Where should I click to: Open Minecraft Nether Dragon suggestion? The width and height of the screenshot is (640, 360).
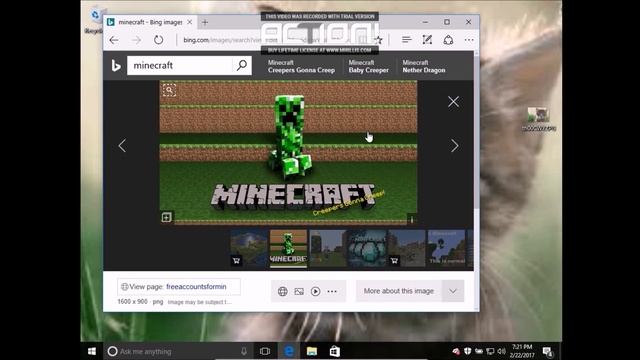[424, 67]
